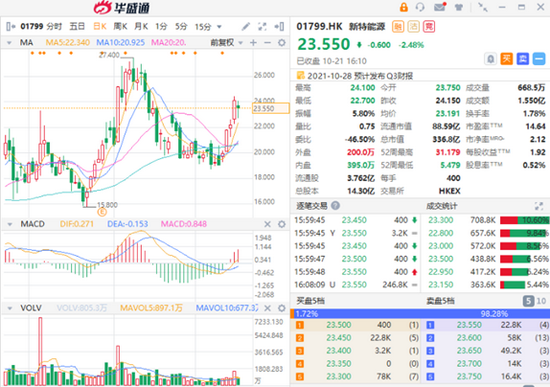Open the mail messages icon

440,7
